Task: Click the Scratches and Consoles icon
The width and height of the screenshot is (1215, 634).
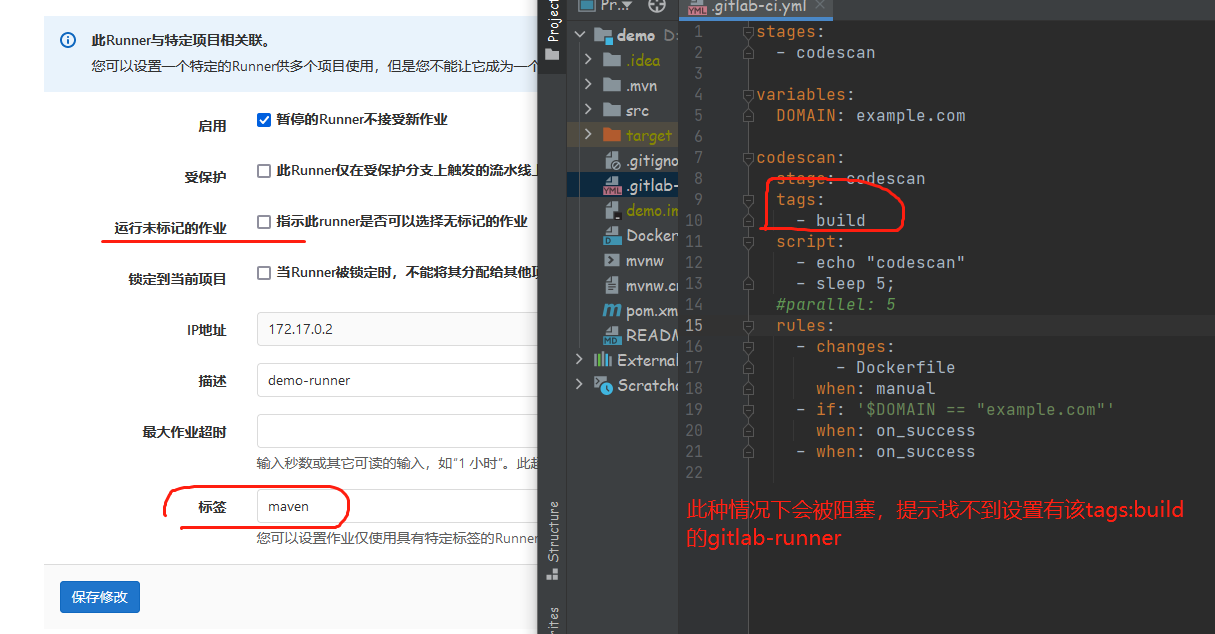Action: point(603,384)
